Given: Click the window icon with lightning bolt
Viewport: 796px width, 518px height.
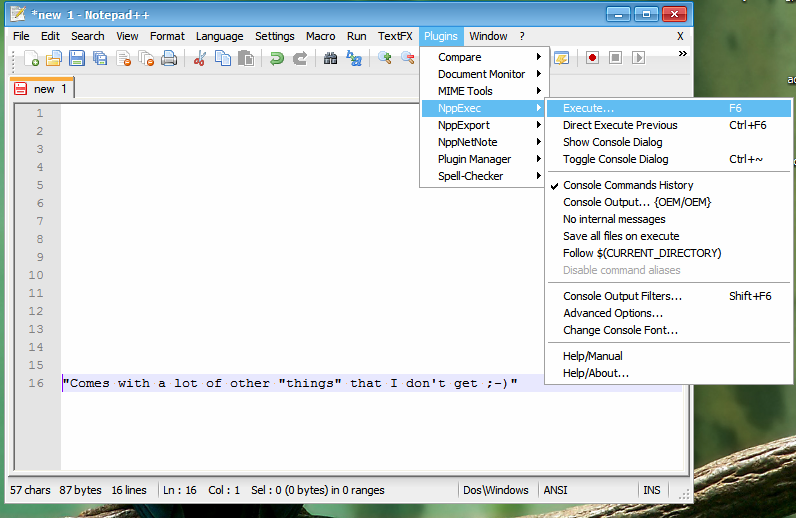Looking at the screenshot, I should 561,58.
